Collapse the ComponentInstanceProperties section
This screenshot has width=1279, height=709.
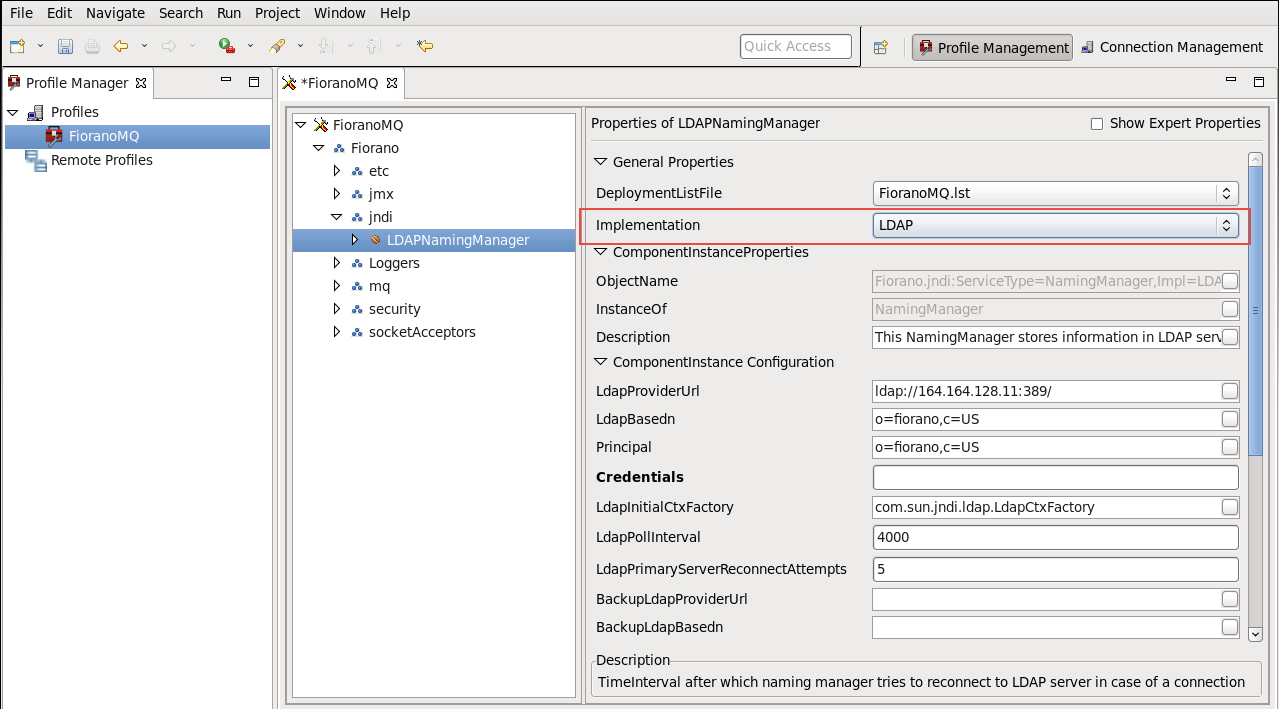[601, 252]
